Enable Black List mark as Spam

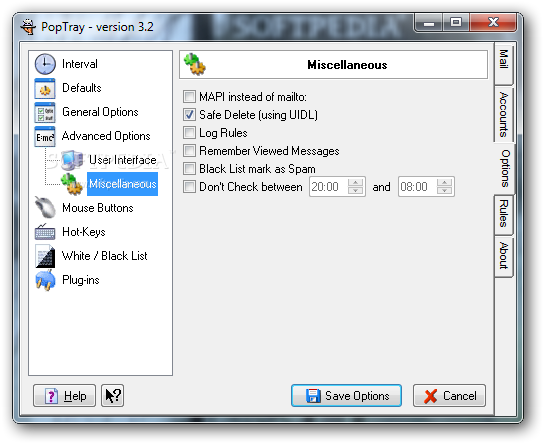[189, 169]
